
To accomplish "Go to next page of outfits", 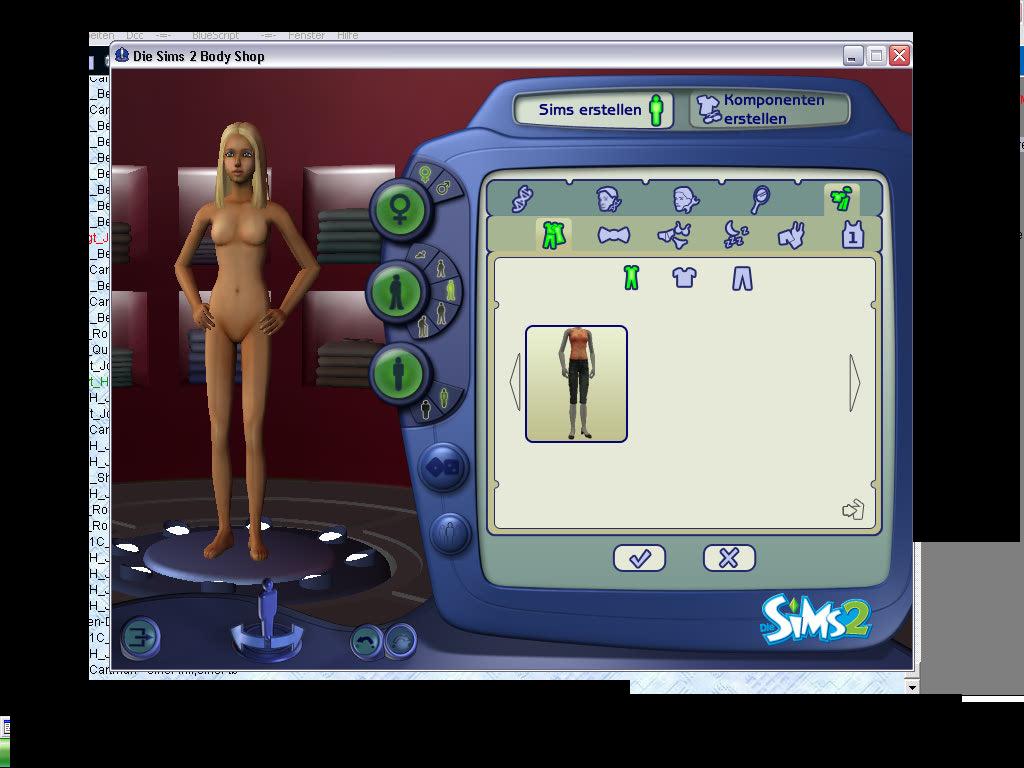I will point(855,383).
